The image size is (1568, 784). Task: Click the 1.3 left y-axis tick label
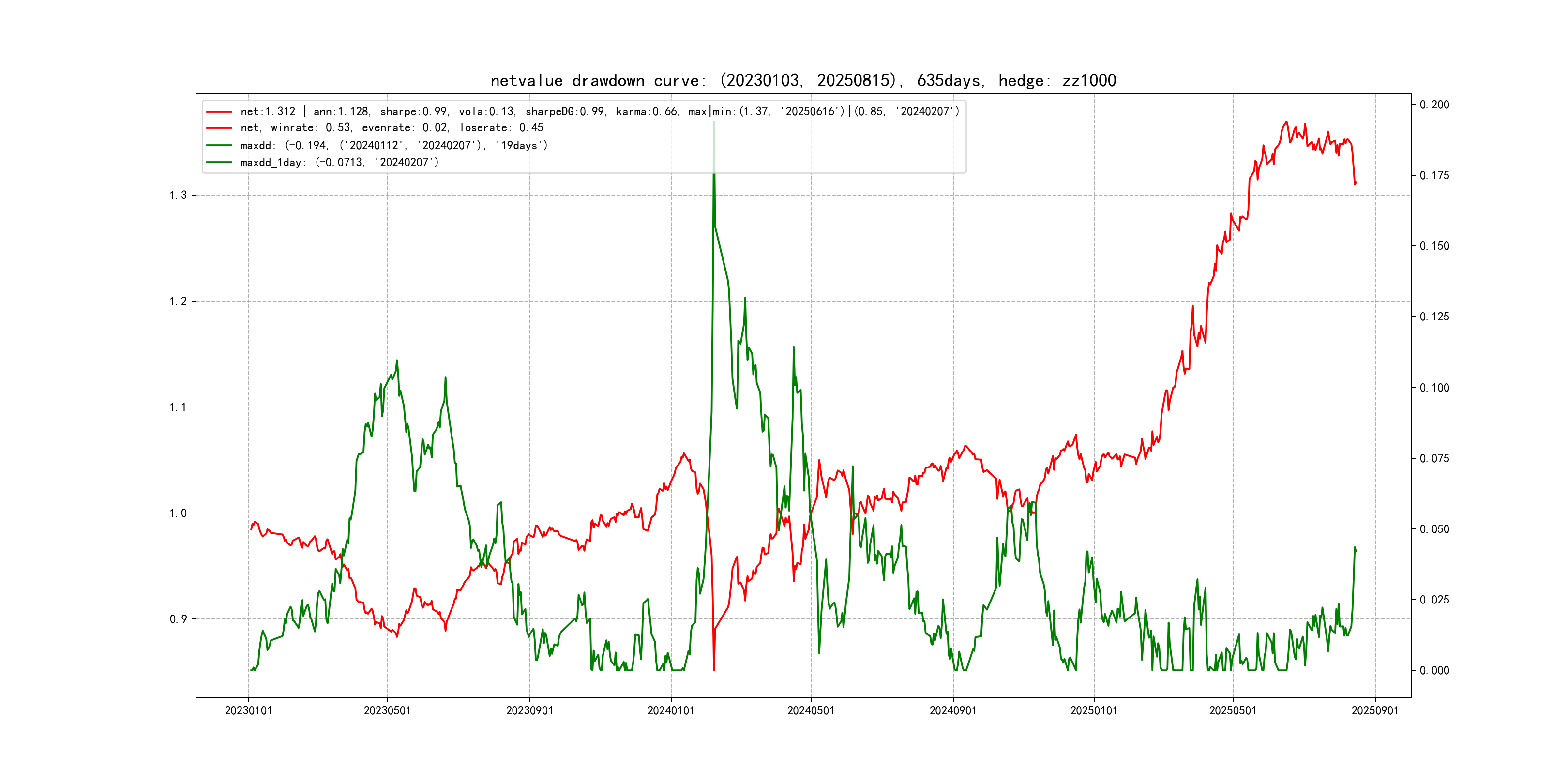click(178, 196)
